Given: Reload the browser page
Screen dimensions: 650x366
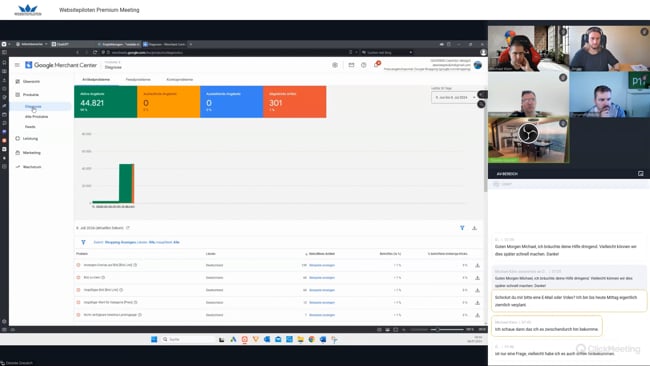Looking at the screenshot, I should coord(95,53).
